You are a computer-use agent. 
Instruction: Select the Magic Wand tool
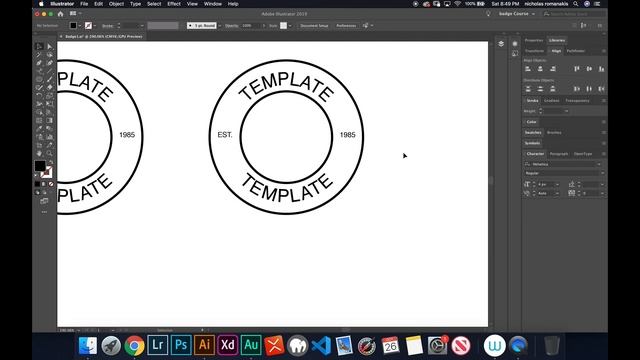point(39,55)
